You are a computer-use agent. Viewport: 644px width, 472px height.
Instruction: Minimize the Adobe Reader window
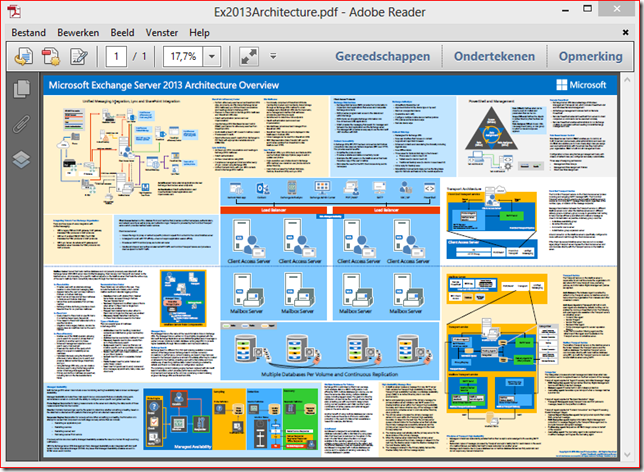point(566,11)
